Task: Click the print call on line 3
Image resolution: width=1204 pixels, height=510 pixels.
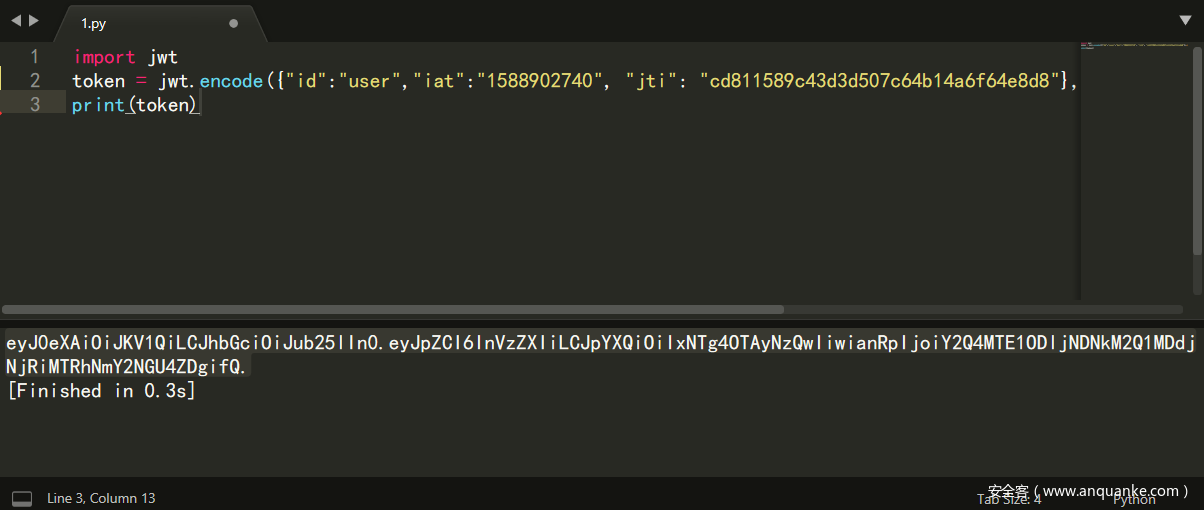Action: (98, 104)
